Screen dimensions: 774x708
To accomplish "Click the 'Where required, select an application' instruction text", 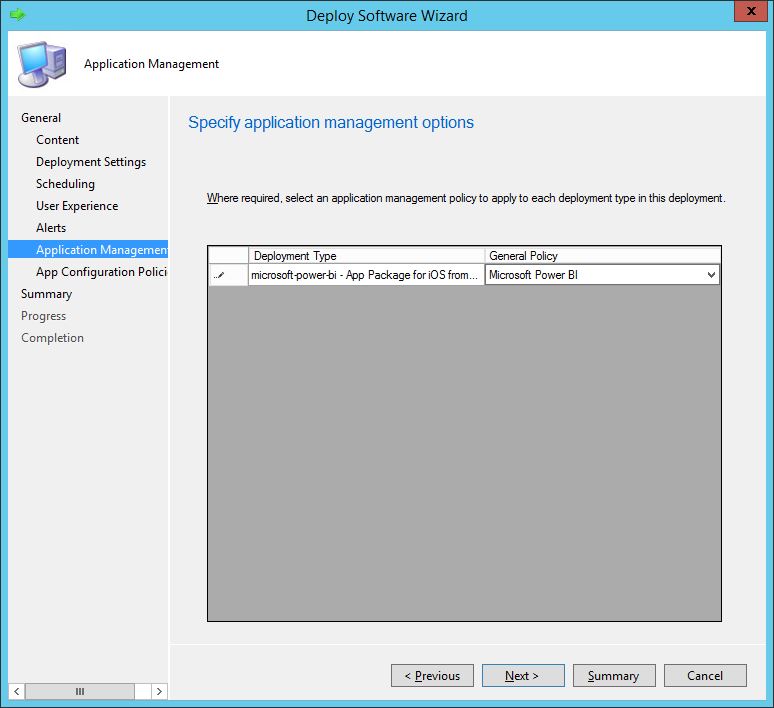I will click(x=466, y=198).
